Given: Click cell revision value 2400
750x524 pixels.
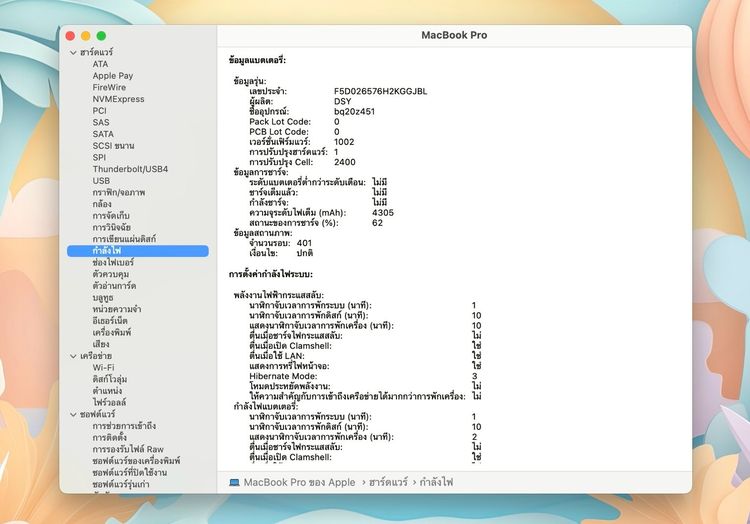Looking at the screenshot, I should point(344,162).
